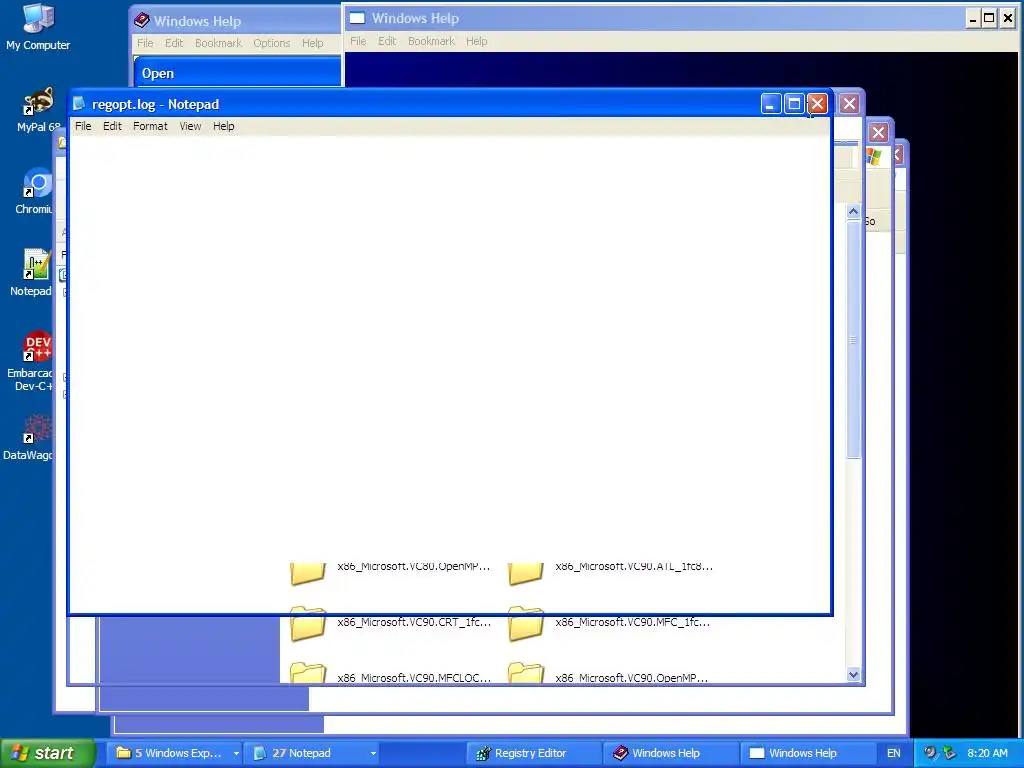The height and width of the screenshot is (768, 1024).
Task: Open Notepad's Format menu
Action: point(150,126)
